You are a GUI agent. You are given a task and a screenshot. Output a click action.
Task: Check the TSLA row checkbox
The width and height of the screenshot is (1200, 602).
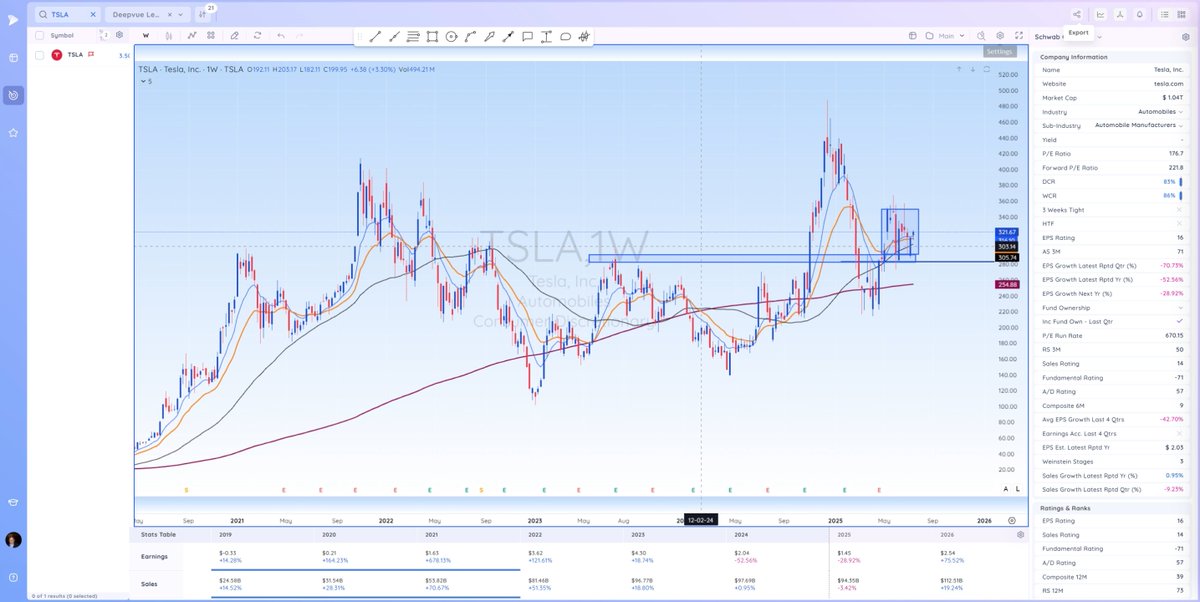click(x=40, y=55)
